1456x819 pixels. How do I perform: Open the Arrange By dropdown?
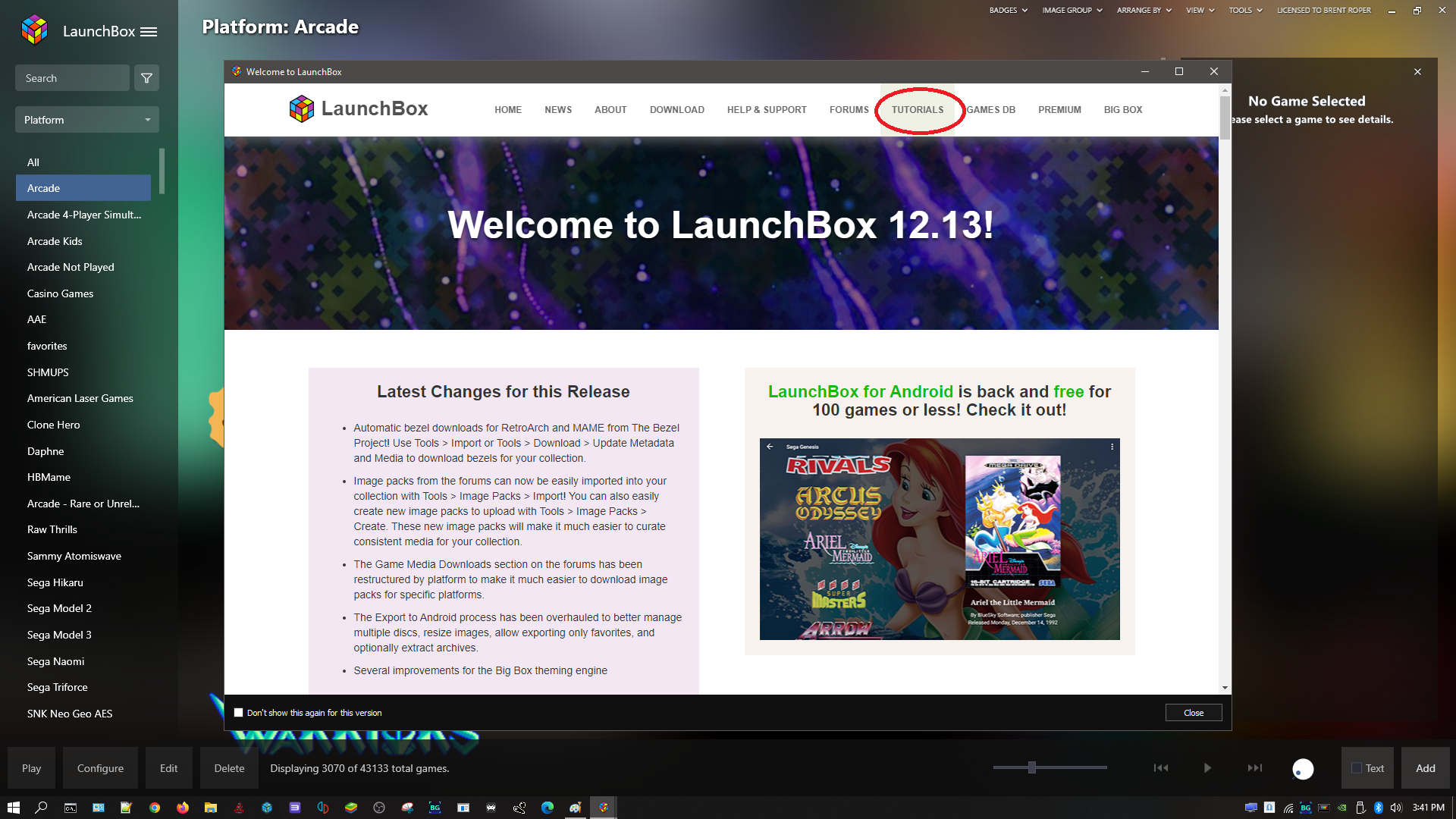pyautogui.click(x=1144, y=10)
